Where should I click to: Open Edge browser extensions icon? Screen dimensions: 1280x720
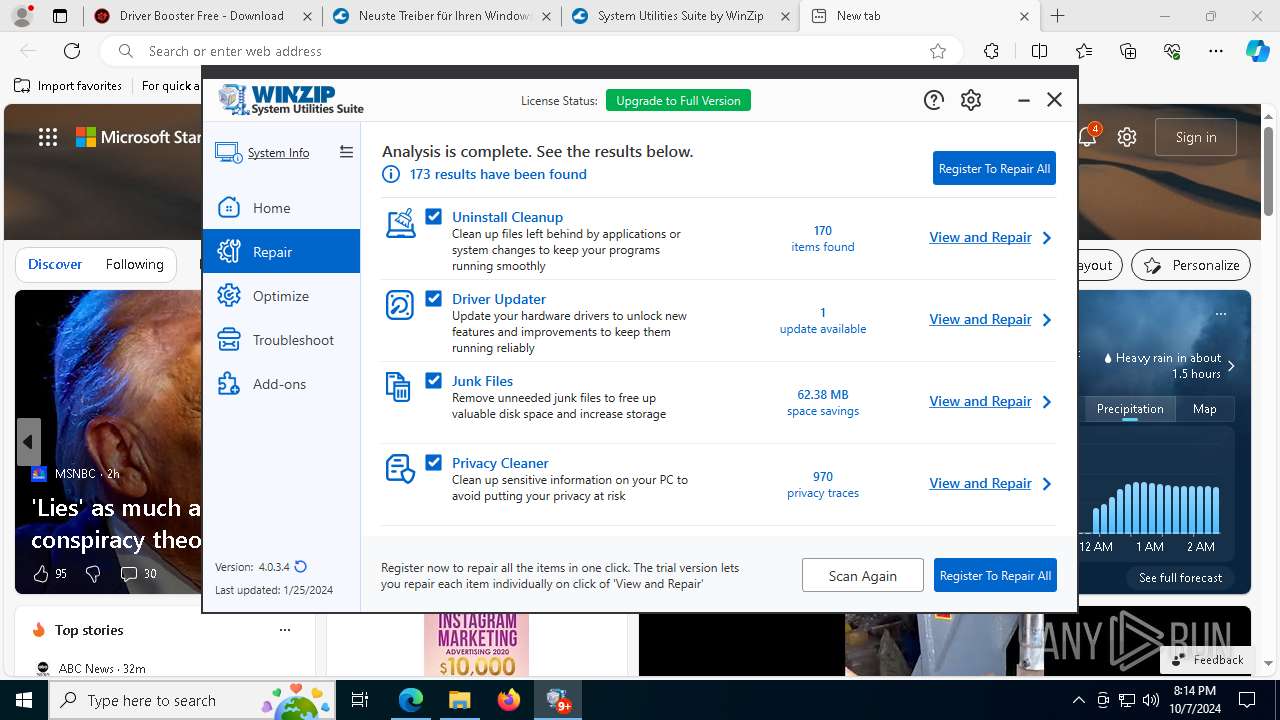[991, 51]
